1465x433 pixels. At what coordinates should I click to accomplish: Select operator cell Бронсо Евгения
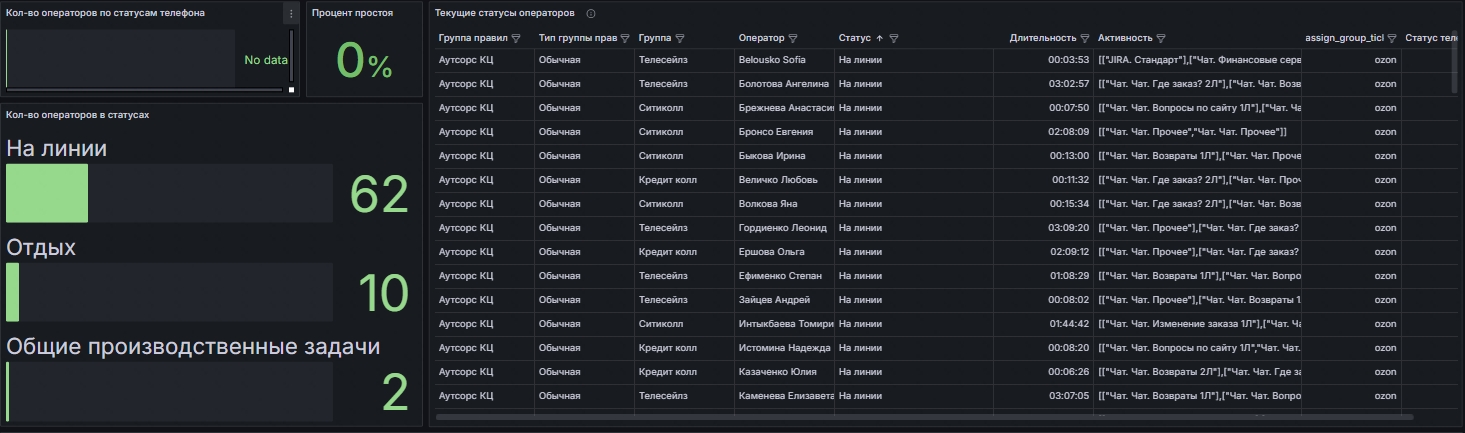coord(784,132)
